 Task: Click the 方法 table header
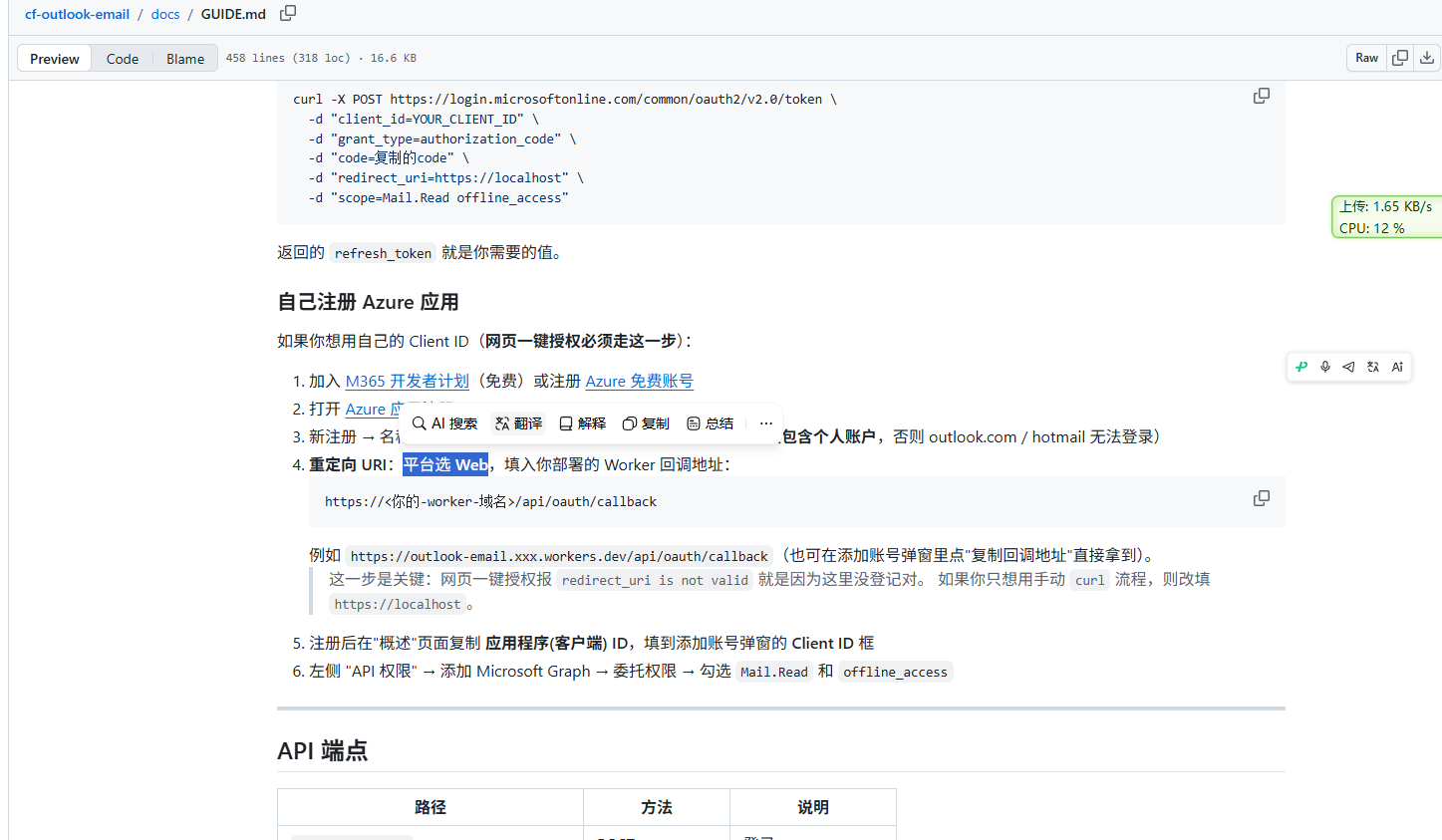657,807
